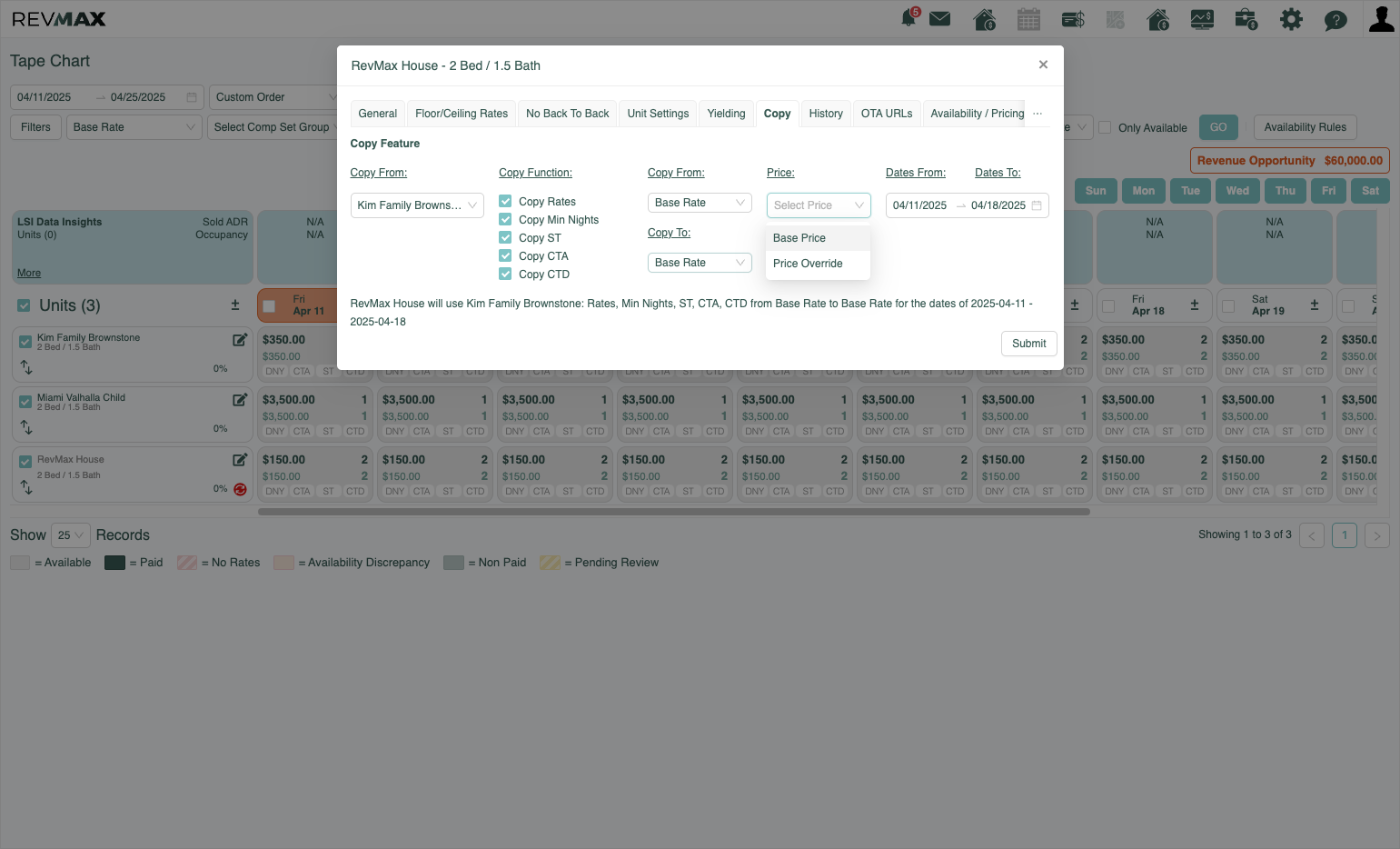This screenshot has height=849, width=1400.
Task: Choose Price Override from the price list
Action: (819, 264)
